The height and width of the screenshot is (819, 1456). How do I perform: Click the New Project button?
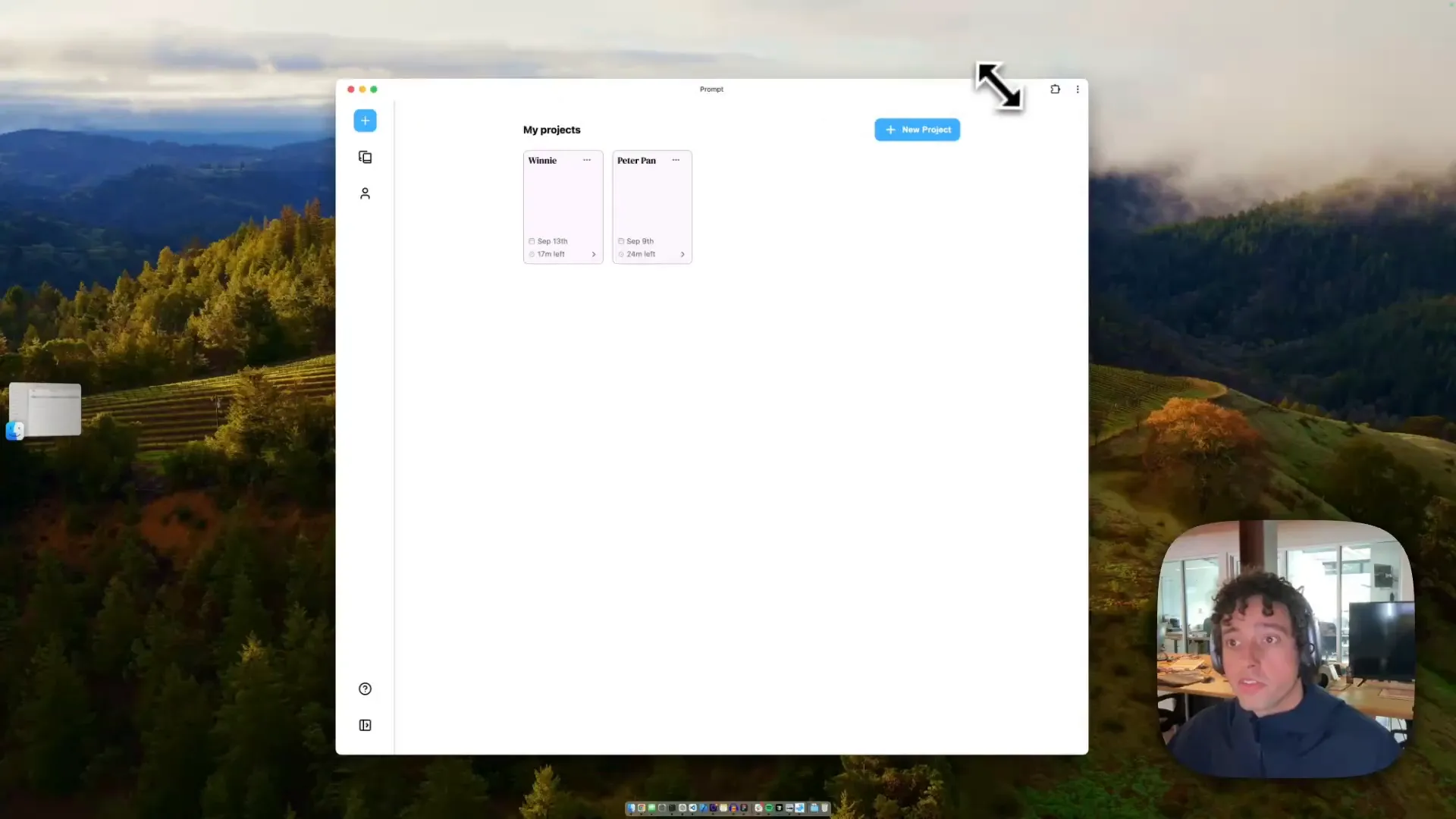pyautogui.click(x=917, y=130)
